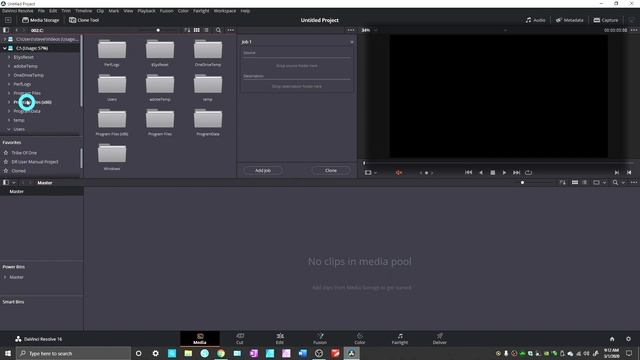Toggle media storage sidebar visibility icon

(6, 30)
